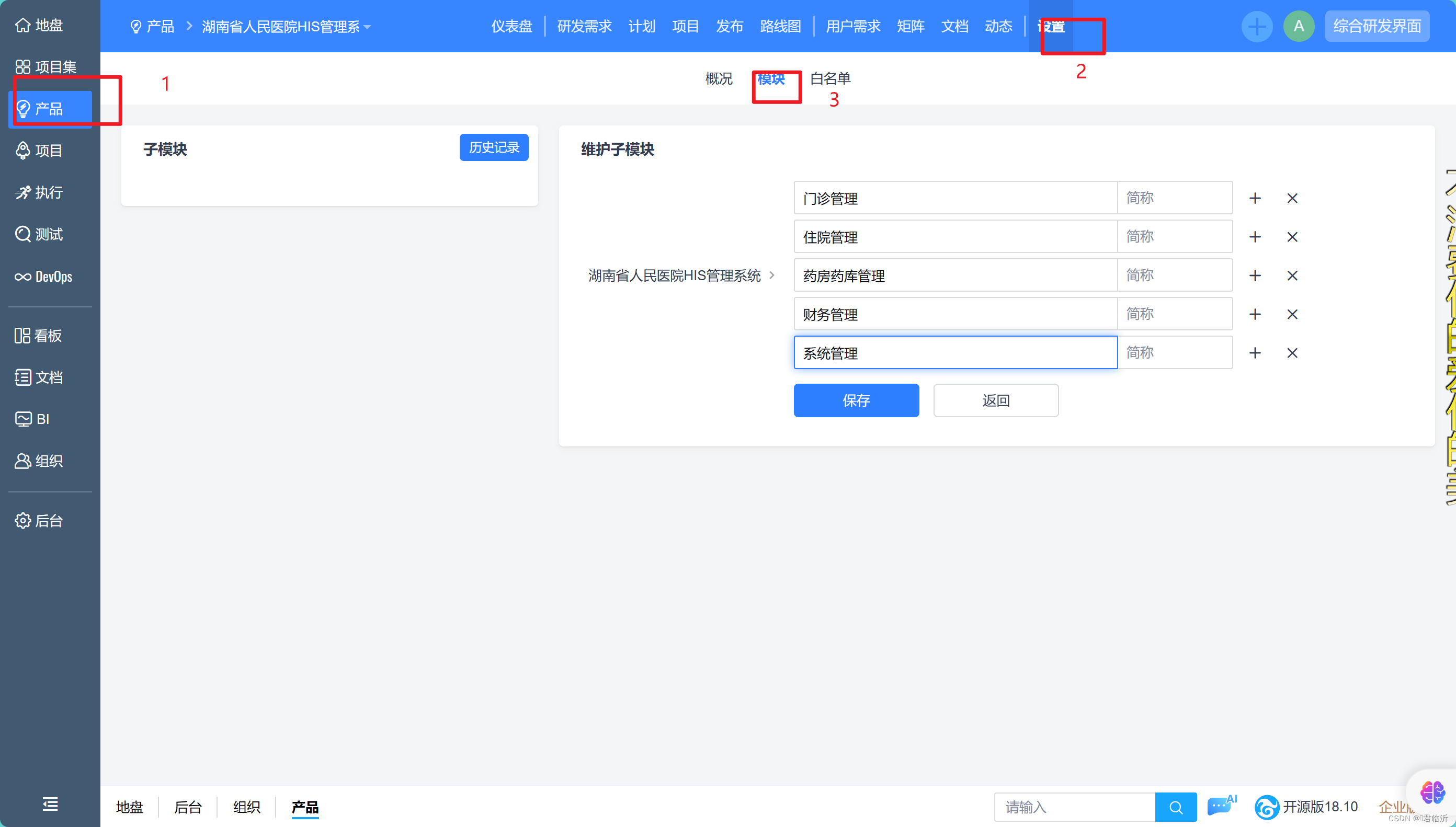The image size is (1456, 827).
Task: Open the 研发需求 navigation item
Action: [x=584, y=26]
